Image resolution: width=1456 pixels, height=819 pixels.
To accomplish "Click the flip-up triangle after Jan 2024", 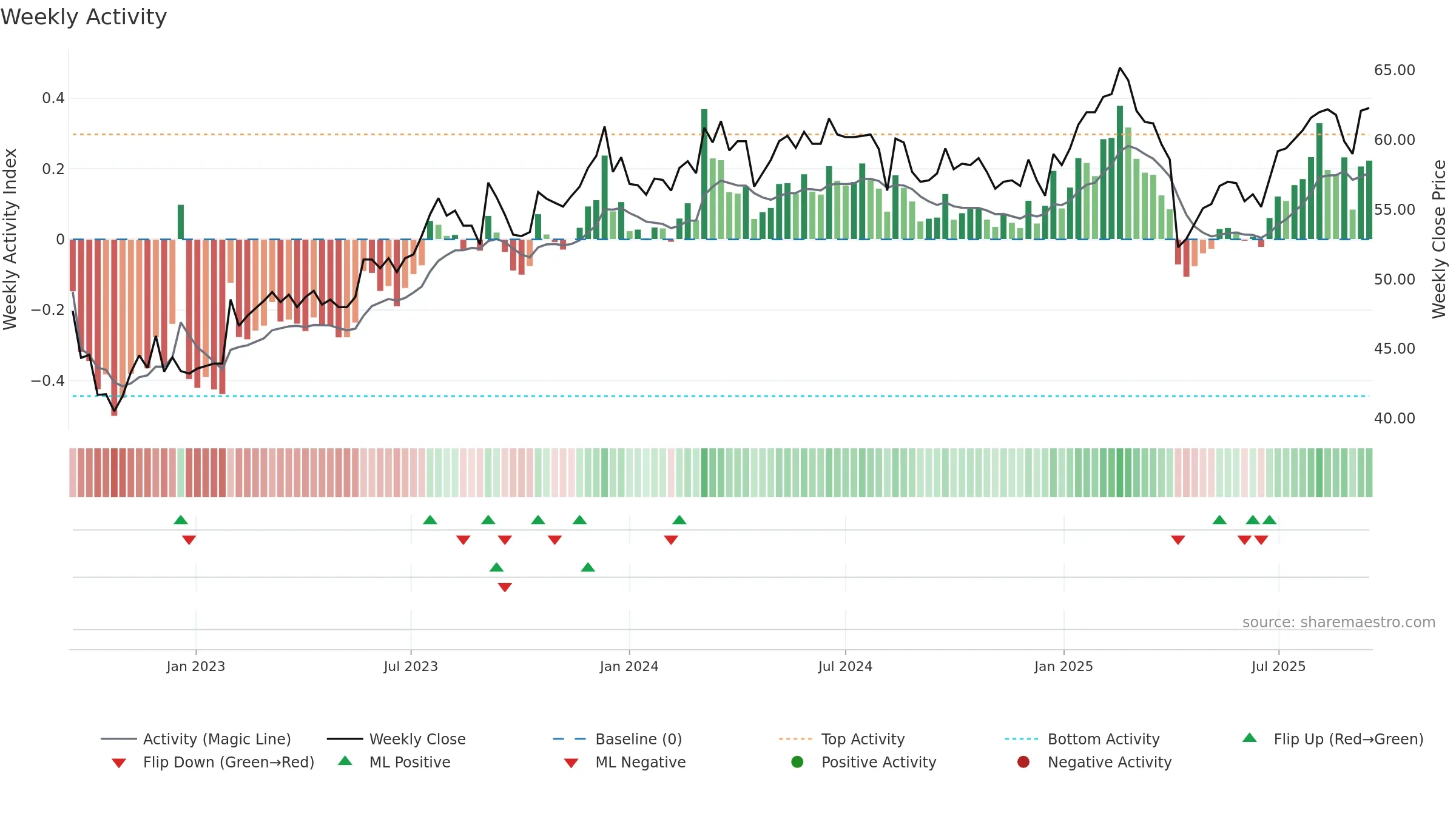I will click(x=679, y=520).
